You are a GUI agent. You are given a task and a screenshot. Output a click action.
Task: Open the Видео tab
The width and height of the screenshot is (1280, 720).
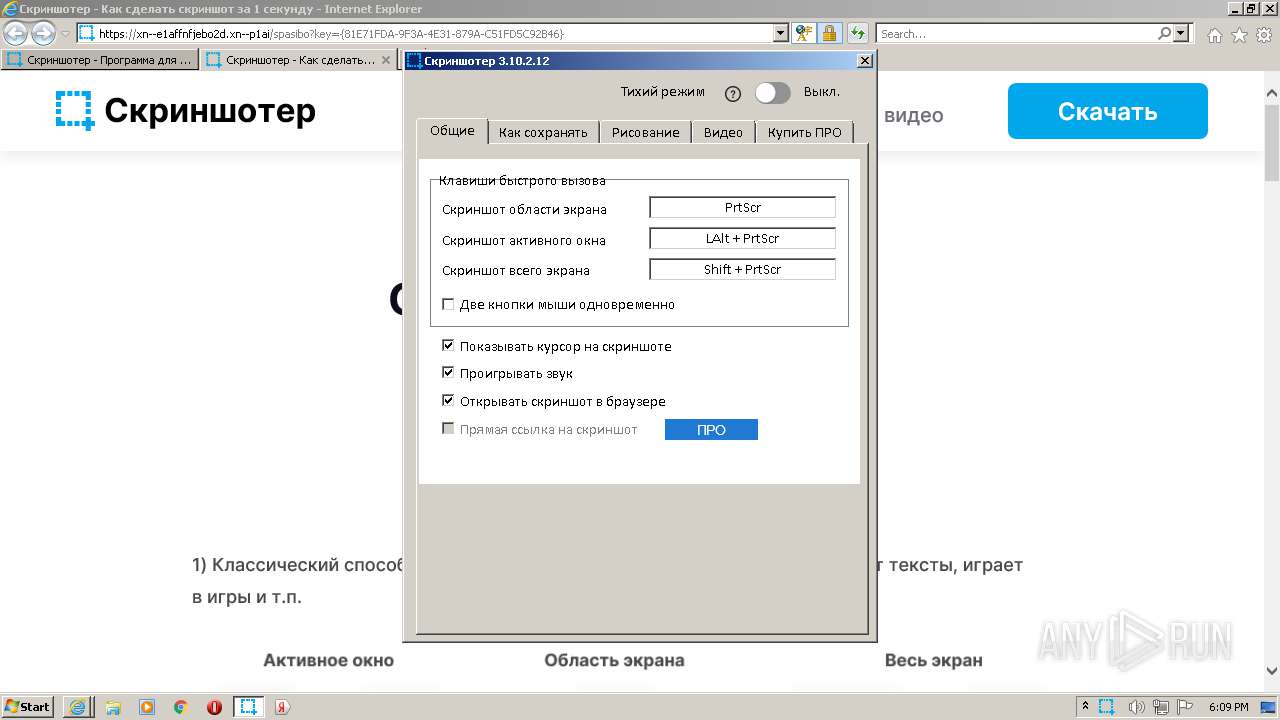coord(723,132)
